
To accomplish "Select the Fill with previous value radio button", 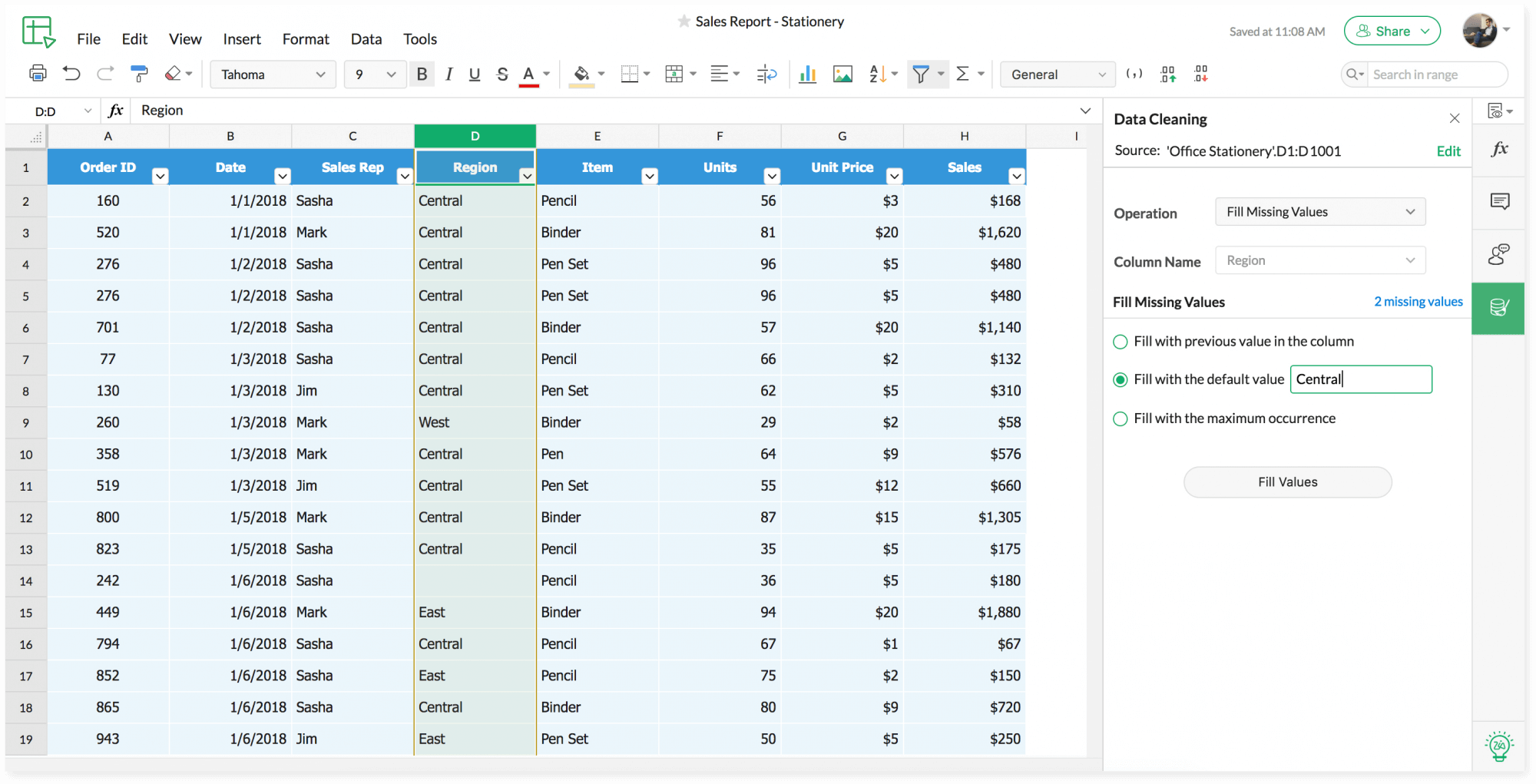I will [x=1120, y=342].
